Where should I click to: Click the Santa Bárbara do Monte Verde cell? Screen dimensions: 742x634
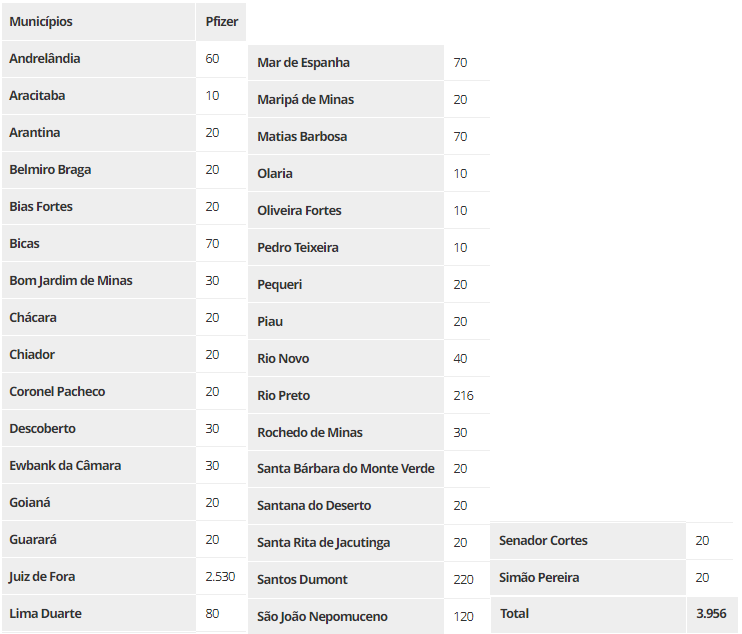click(x=346, y=468)
